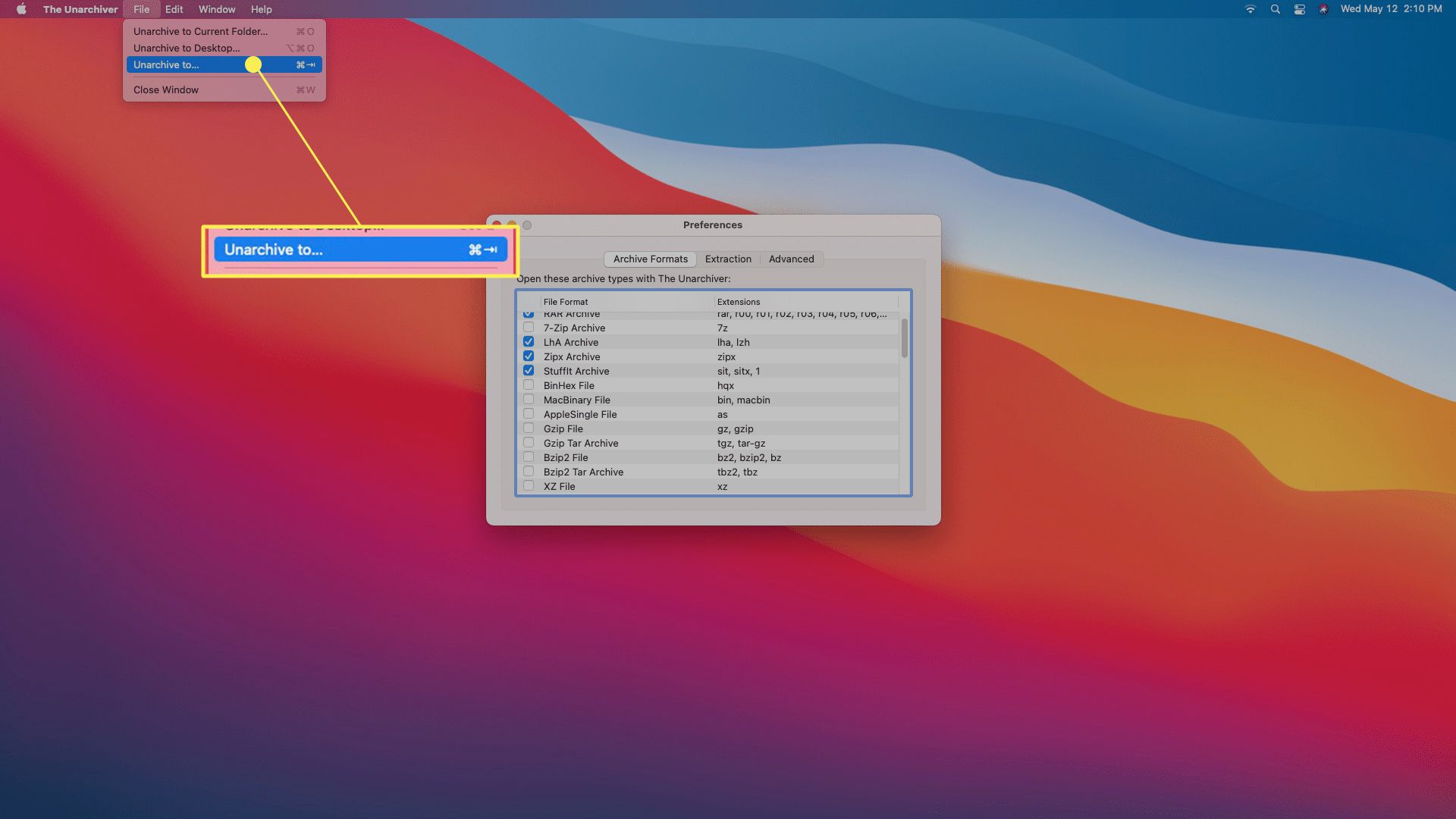Toggle the Zipx Archive checkbox
1456x819 pixels.
[528, 356]
